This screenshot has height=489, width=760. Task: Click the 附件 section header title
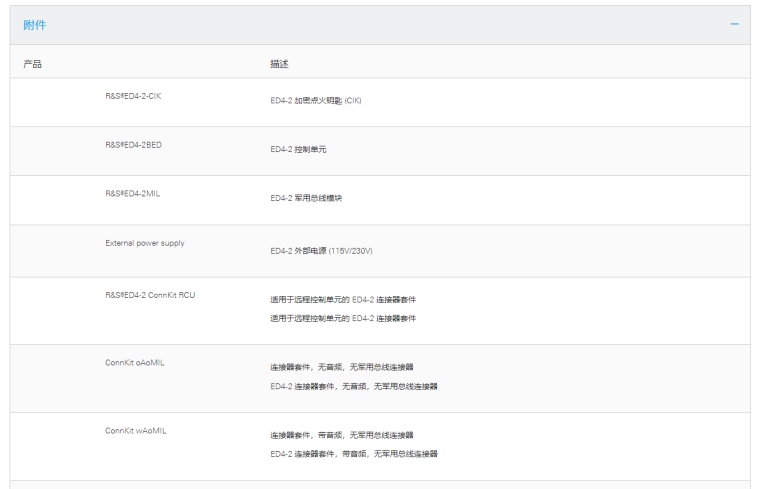34,25
